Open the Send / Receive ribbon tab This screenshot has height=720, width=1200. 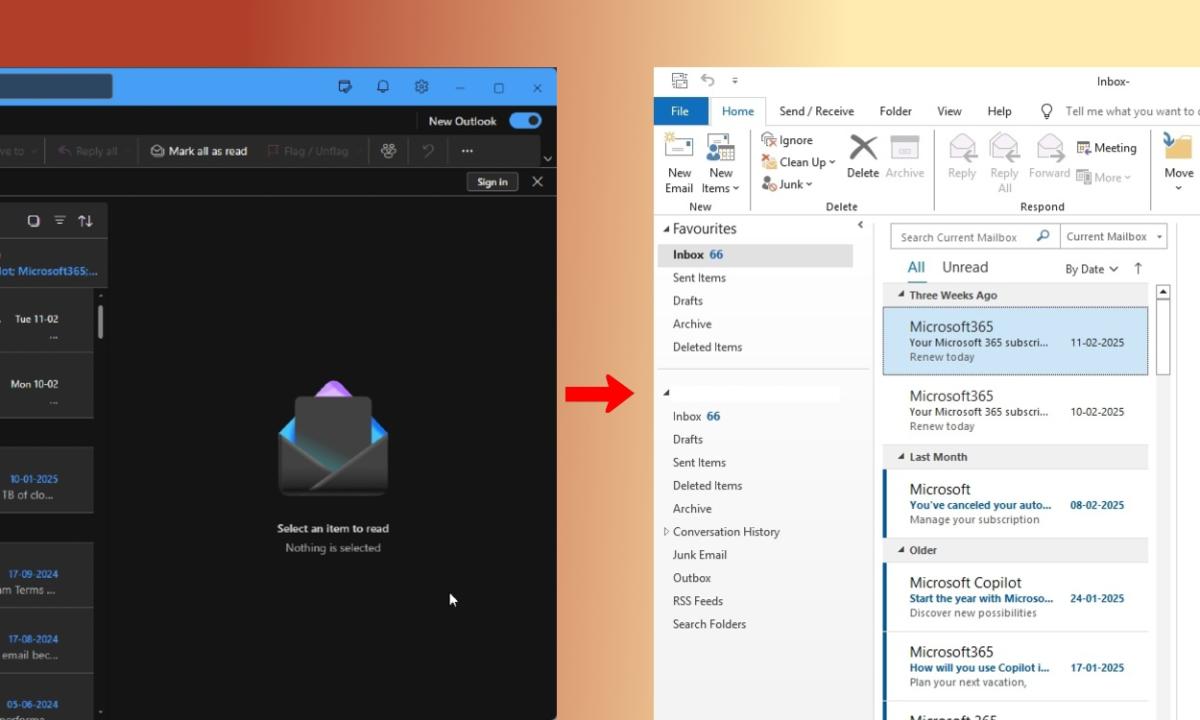pyautogui.click(x=816, y=111)
